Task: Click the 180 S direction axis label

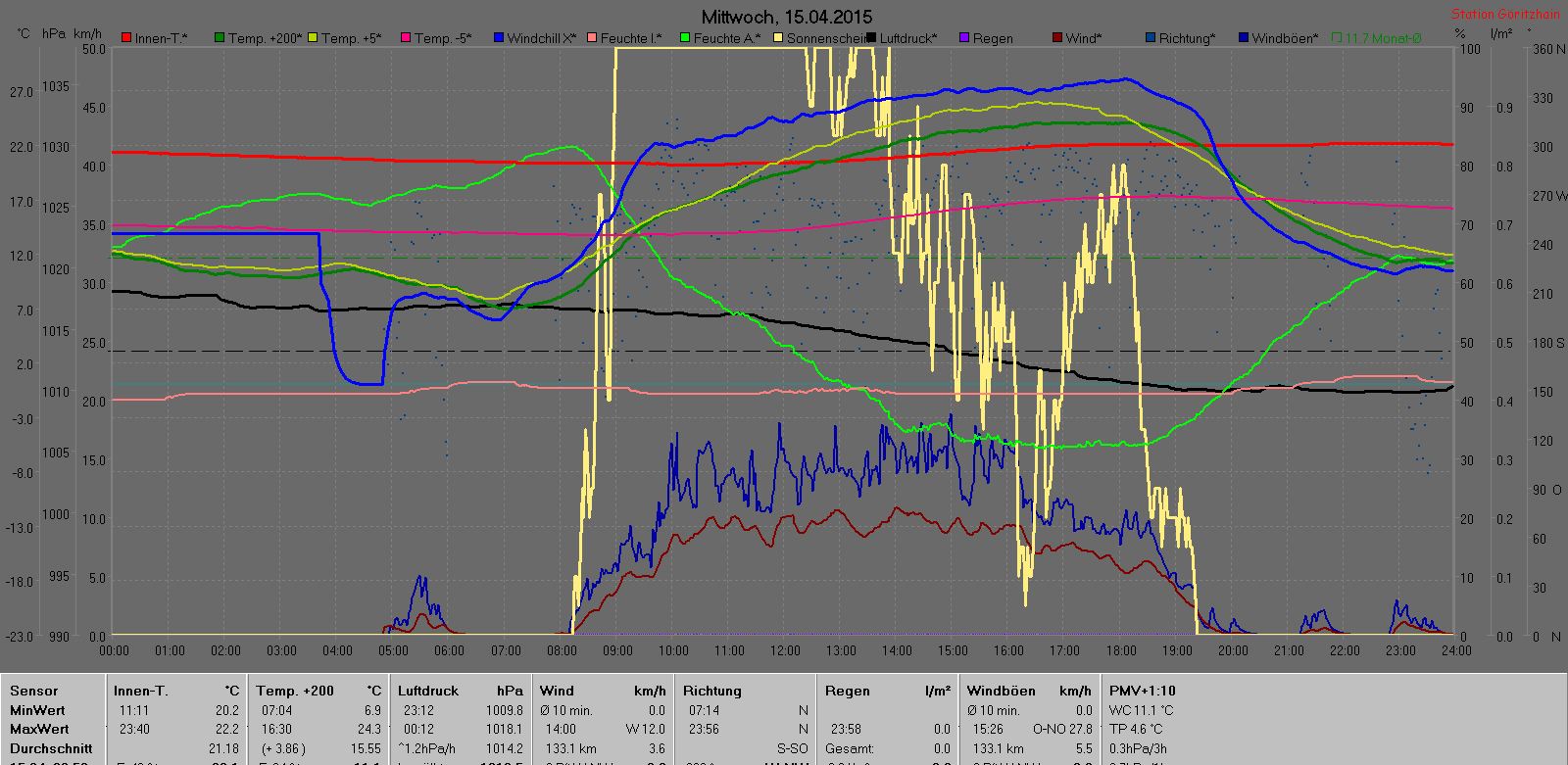Action: point(1548,343)
